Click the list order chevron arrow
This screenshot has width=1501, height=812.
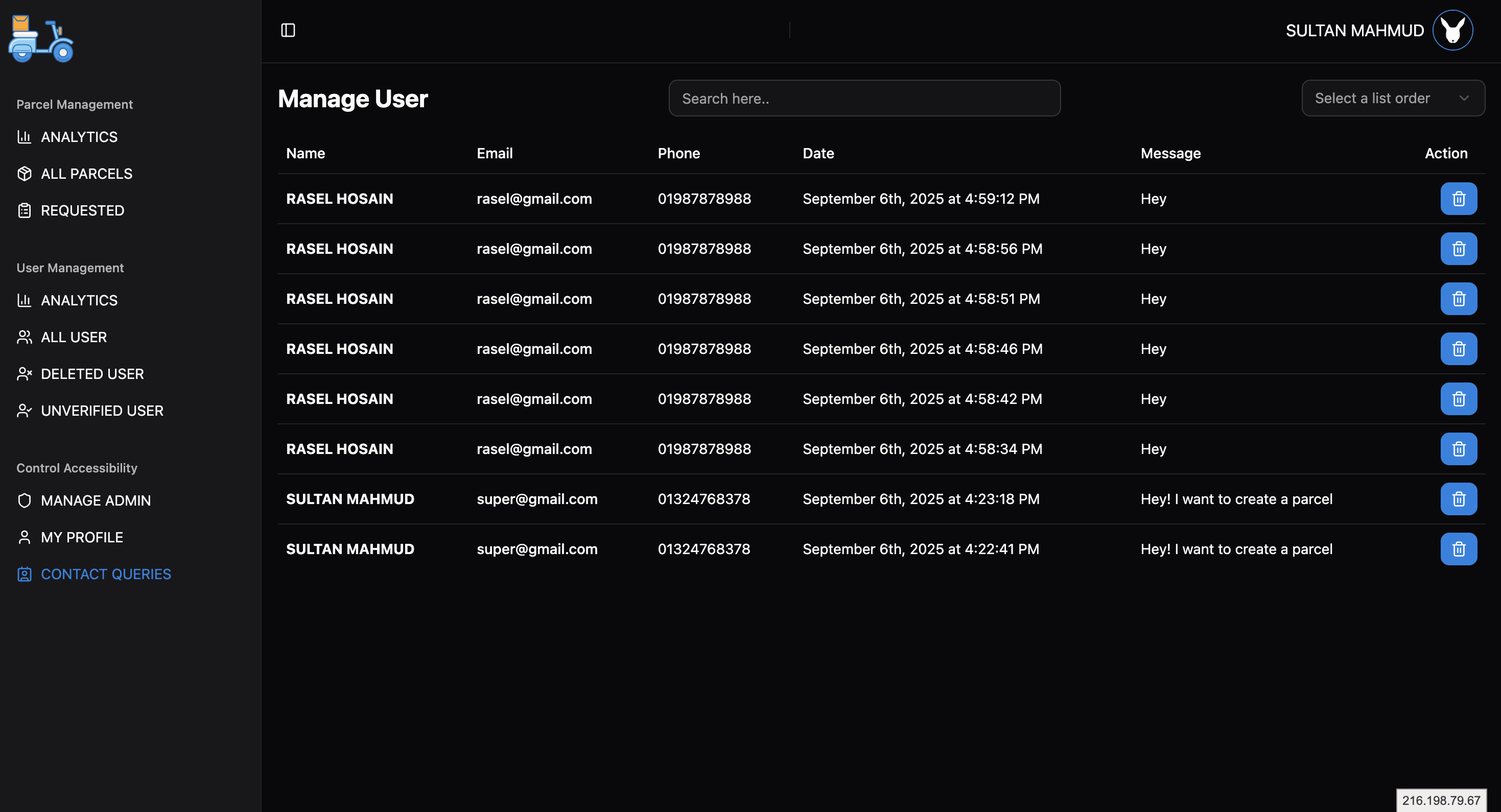(1464, 99)
